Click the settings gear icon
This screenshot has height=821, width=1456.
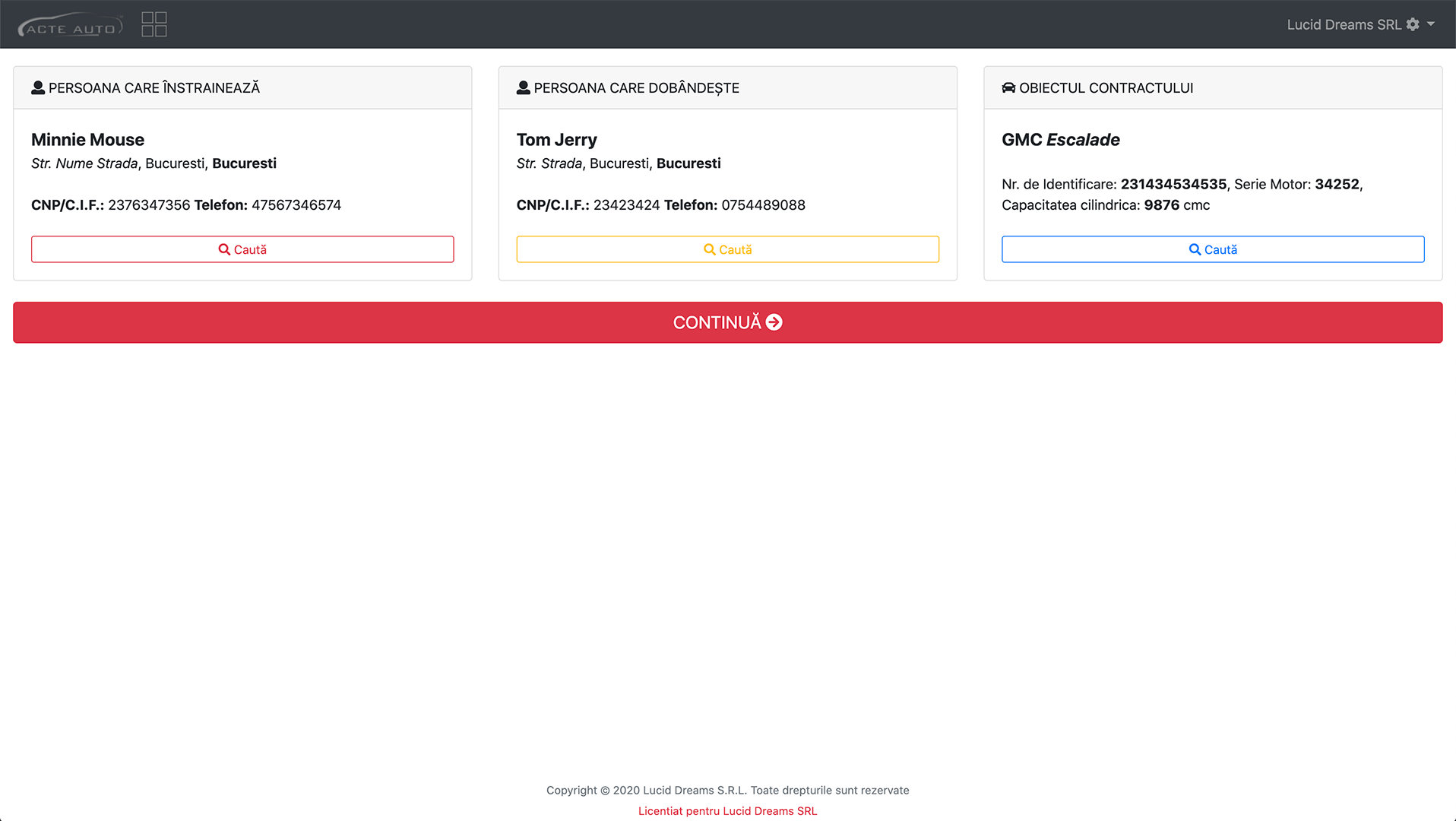click(1413, 24)
